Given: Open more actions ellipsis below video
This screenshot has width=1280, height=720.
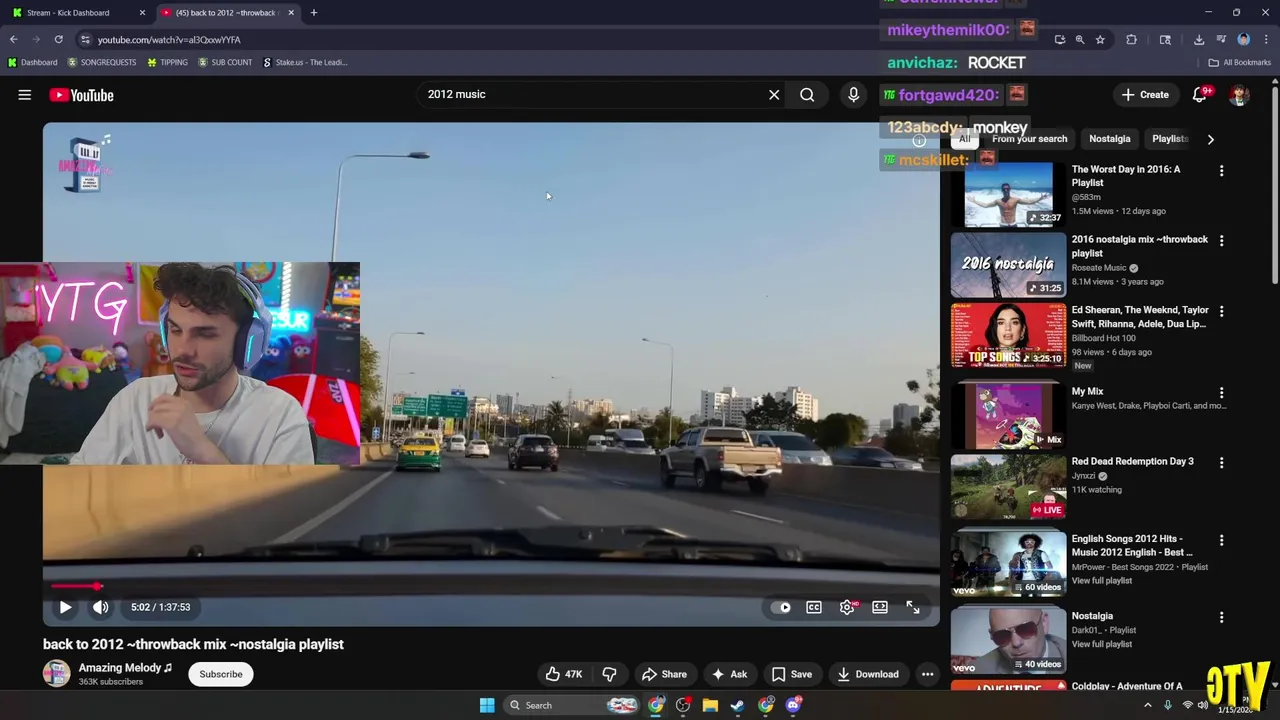Looking at the screenshot, I should (x=927, y=674).
